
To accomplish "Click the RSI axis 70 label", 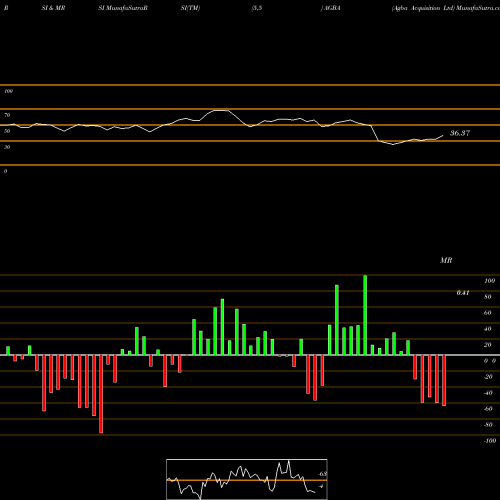I will click(x=7, y=115).
